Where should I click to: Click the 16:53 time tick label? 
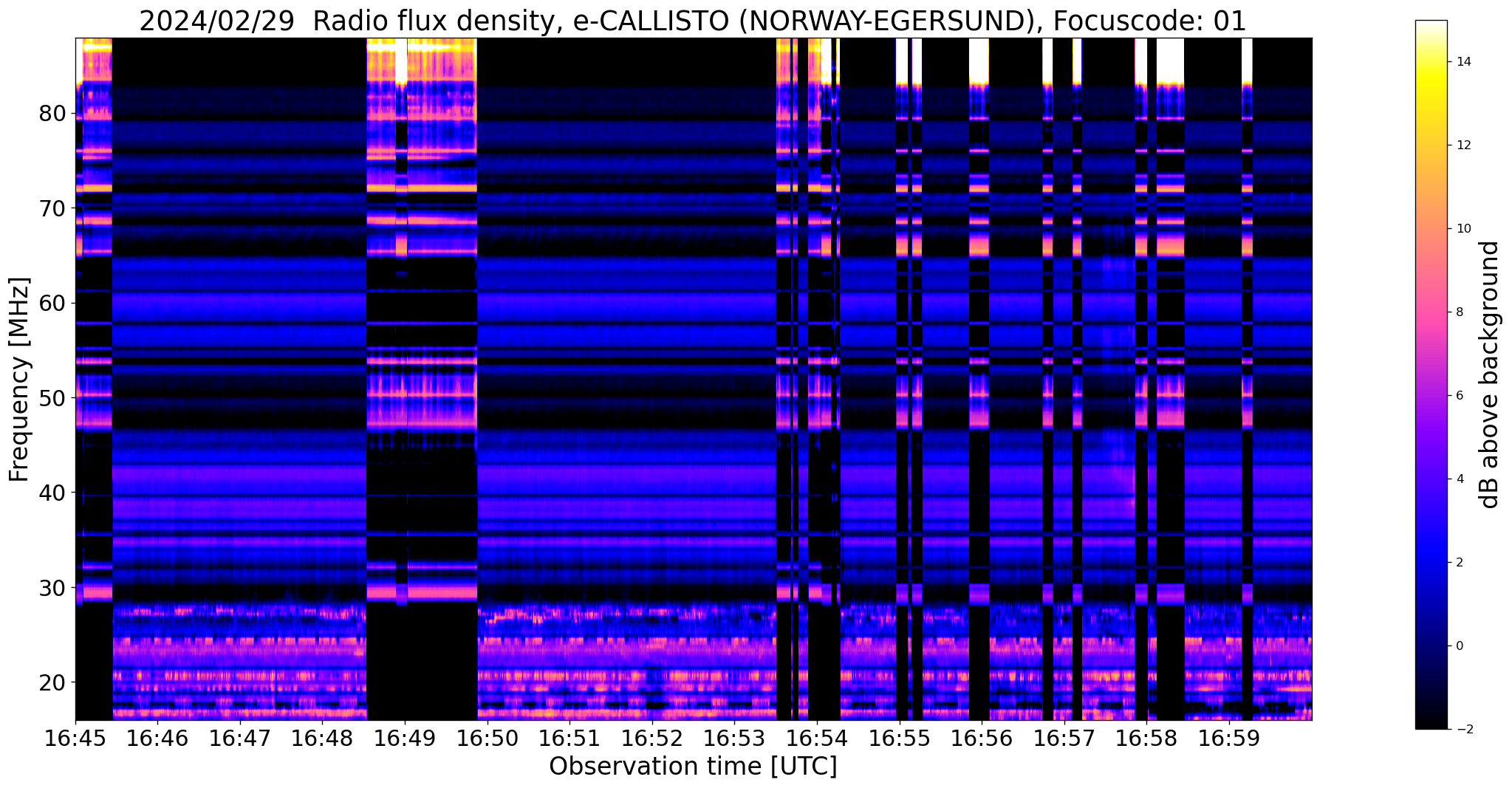coord(734,737)
